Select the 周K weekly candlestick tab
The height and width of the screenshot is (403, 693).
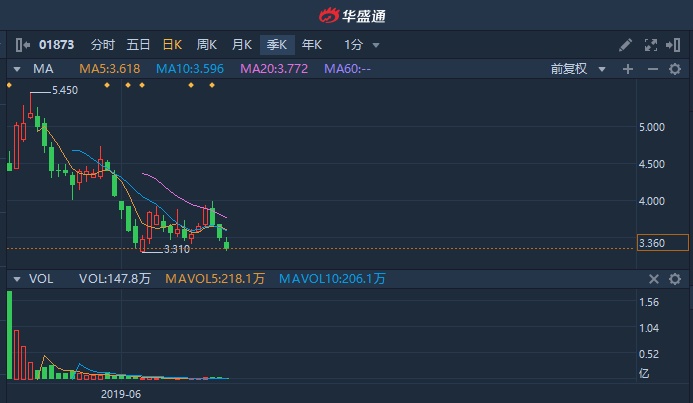(x=206, y=45)
